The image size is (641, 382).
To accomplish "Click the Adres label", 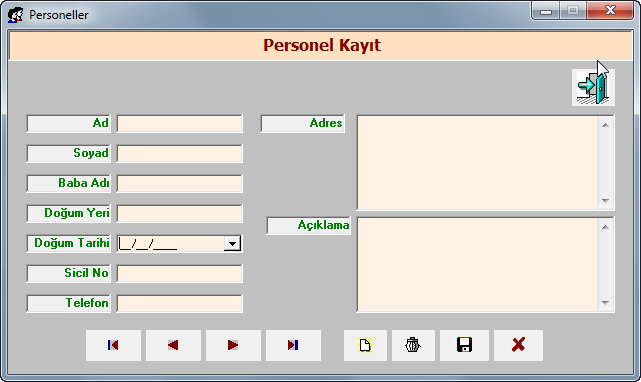I will point(303,124).
